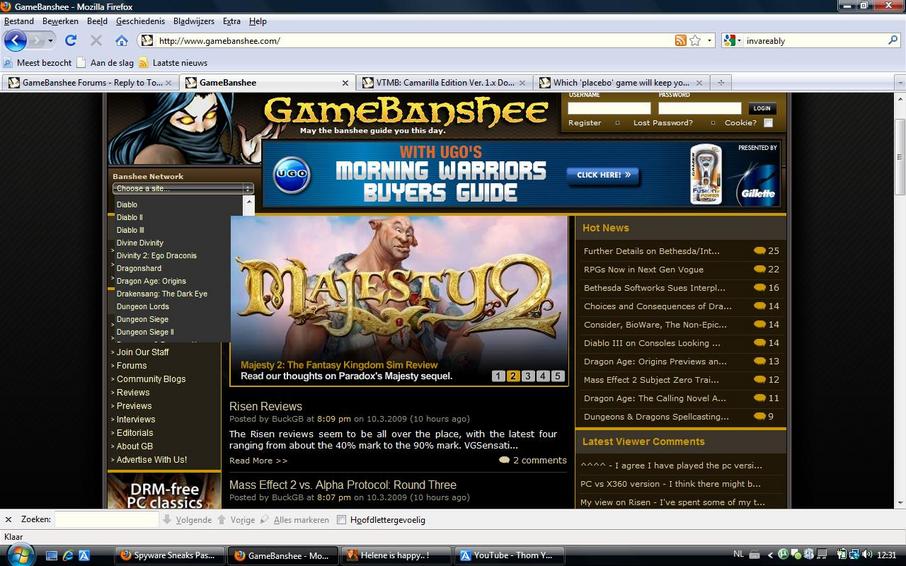Open the Bestand menu
Viewport: 906px width, 566px height.
(x=19, y=21)
